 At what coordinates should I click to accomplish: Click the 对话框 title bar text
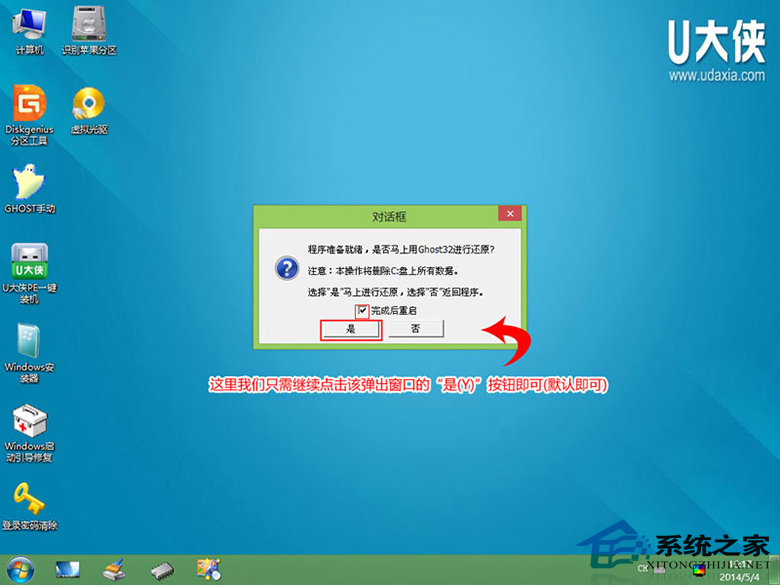389,217
